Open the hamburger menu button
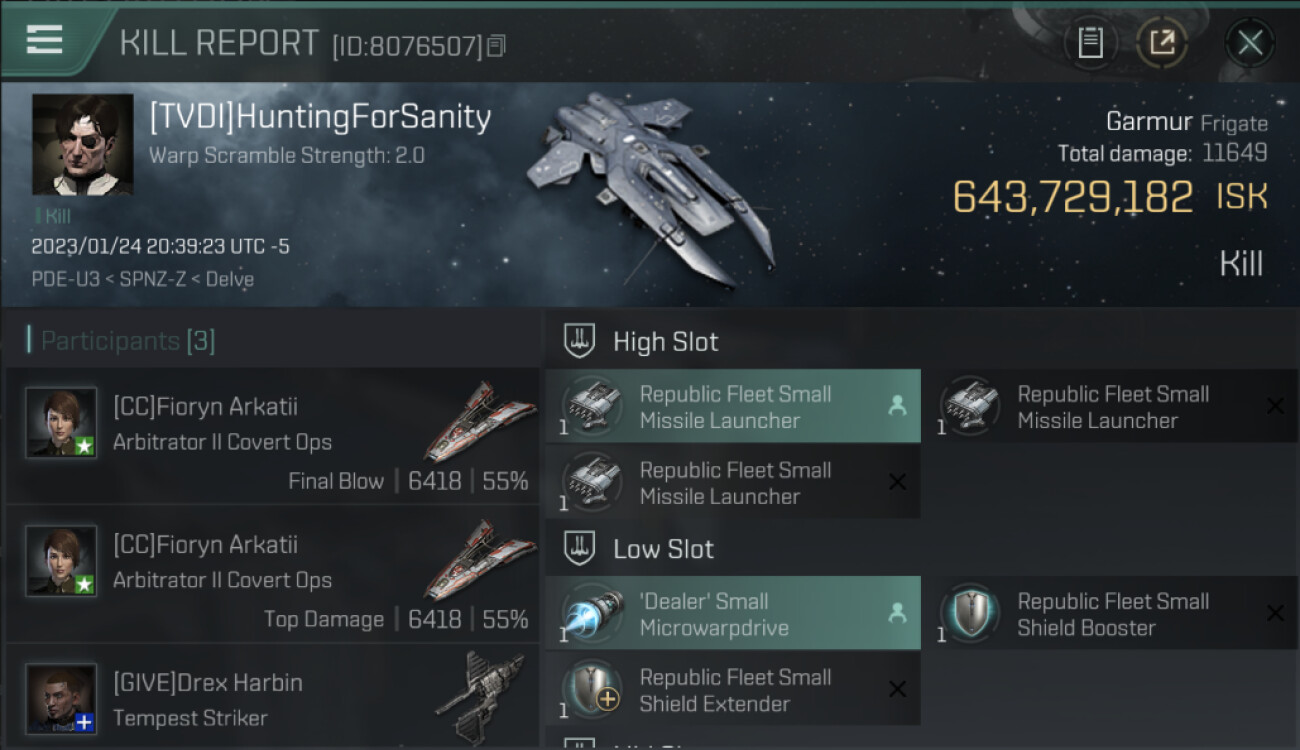Screen dimensions: 1300x750 click(x=45, y=41)
